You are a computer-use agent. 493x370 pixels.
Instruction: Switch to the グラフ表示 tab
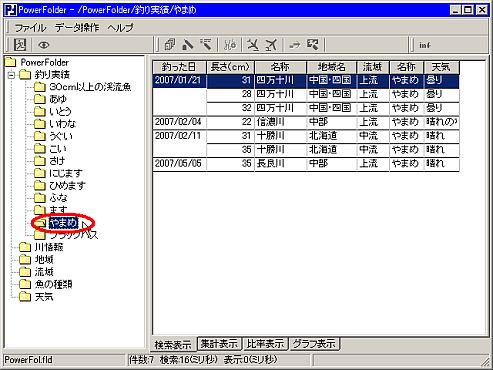click(314, 343)
